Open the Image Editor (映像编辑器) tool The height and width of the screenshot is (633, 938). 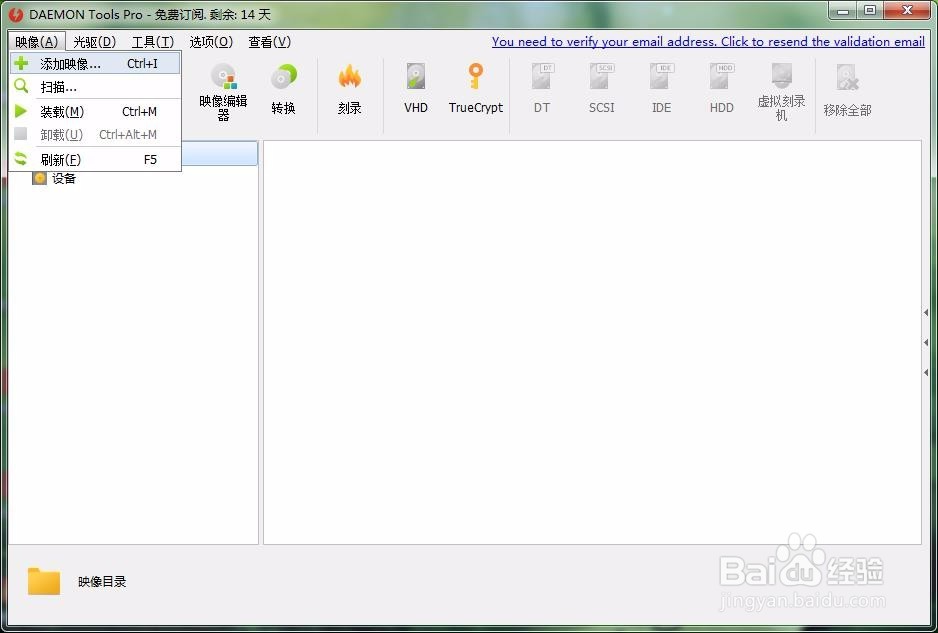click(x=224, y=93)
